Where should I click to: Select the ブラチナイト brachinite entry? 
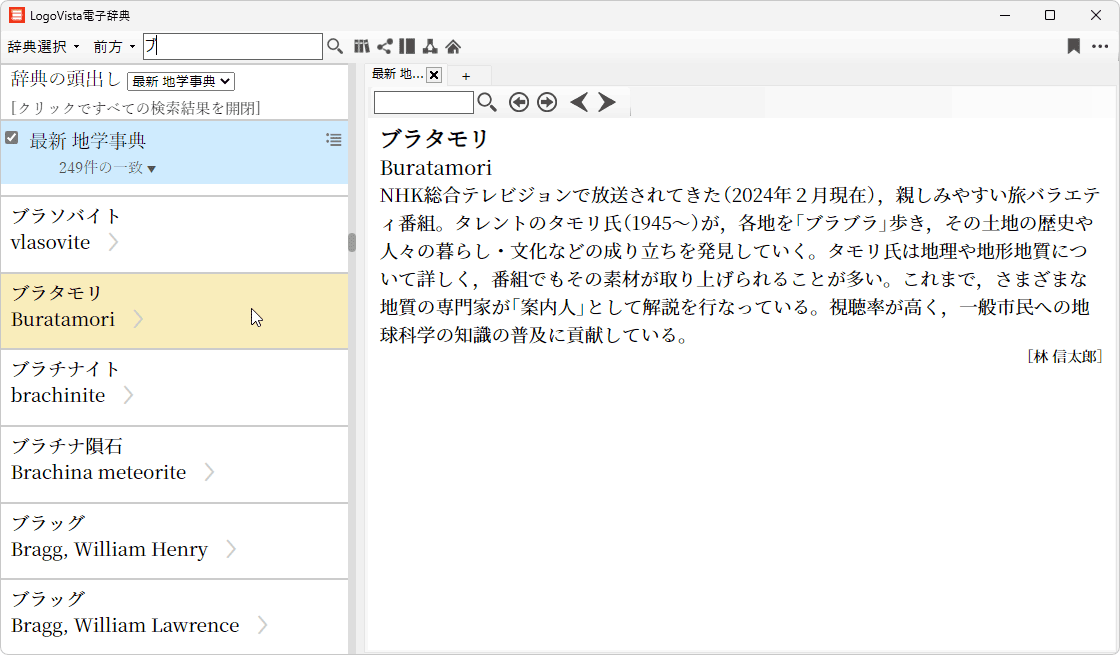(x=174, y=382)
